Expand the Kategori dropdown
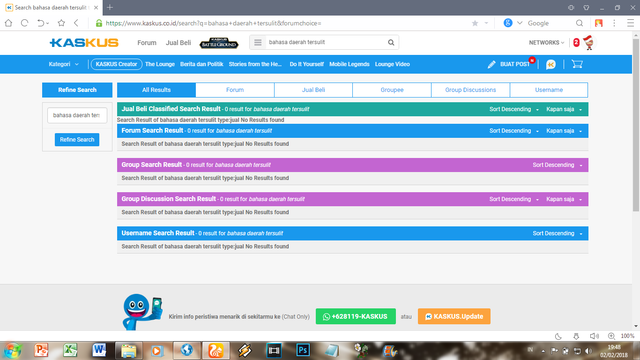 point(64,64)
